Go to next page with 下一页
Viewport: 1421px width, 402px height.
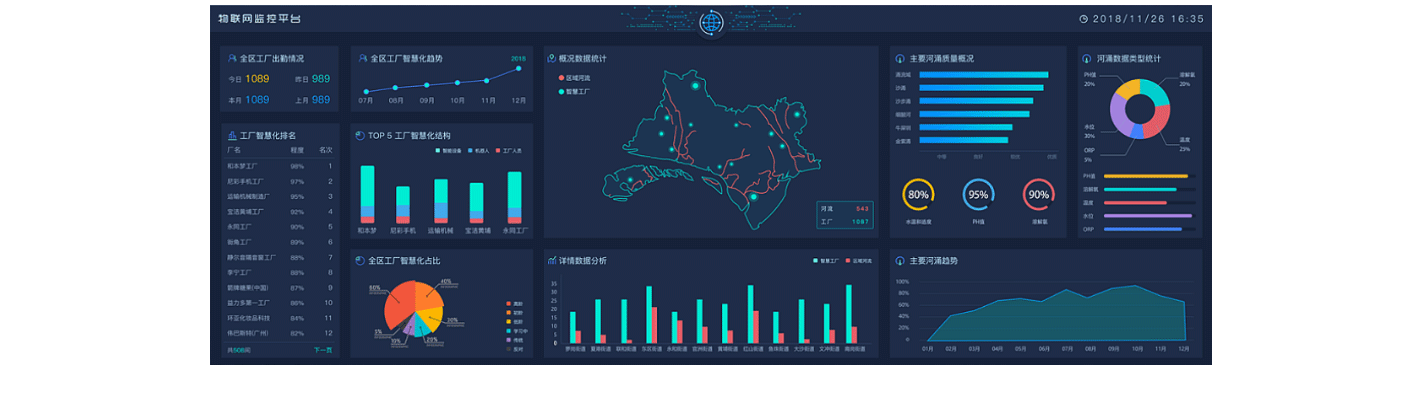click(322, 350)
